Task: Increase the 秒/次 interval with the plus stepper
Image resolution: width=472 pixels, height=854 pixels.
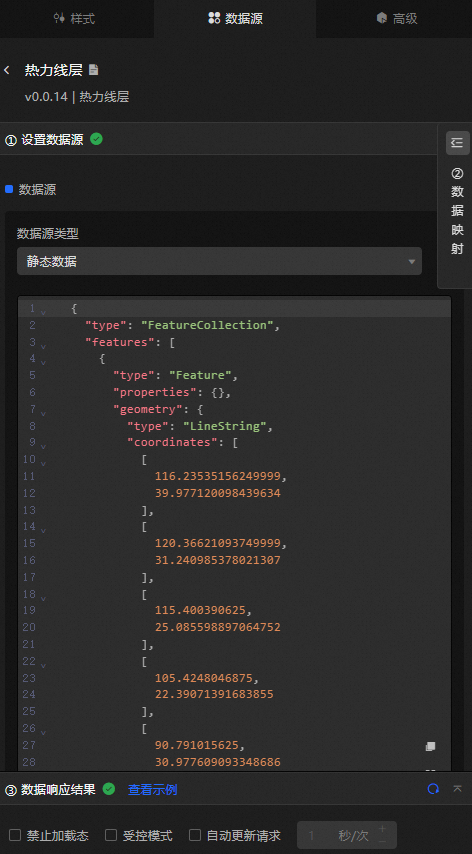Action: [382, 828]
